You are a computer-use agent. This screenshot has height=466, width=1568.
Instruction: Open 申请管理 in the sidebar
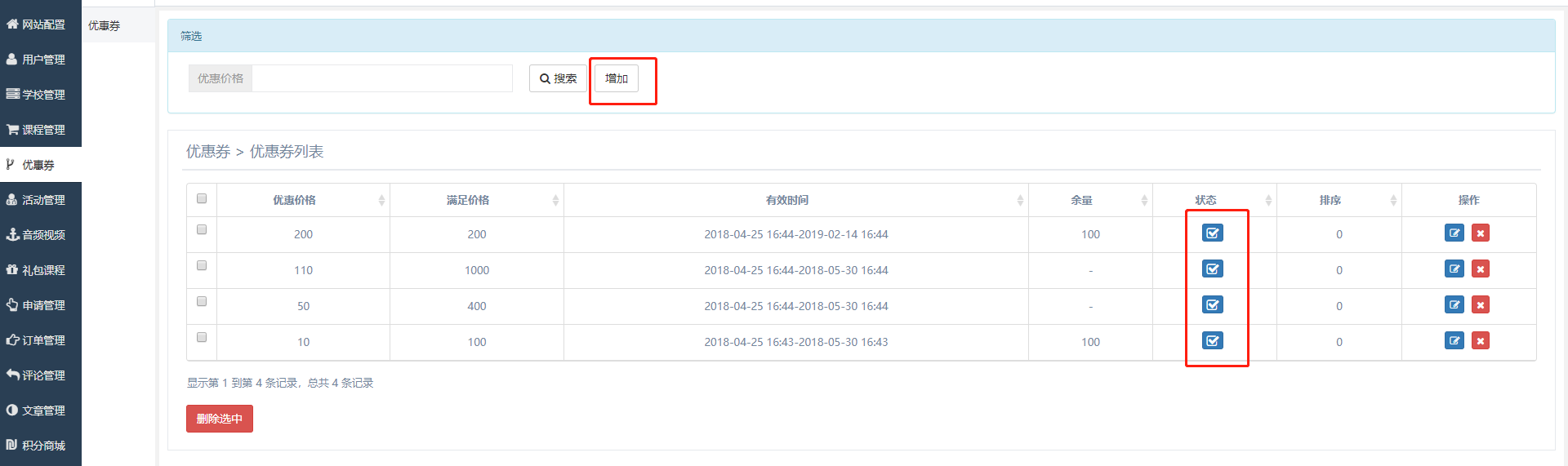pos(41,305)
